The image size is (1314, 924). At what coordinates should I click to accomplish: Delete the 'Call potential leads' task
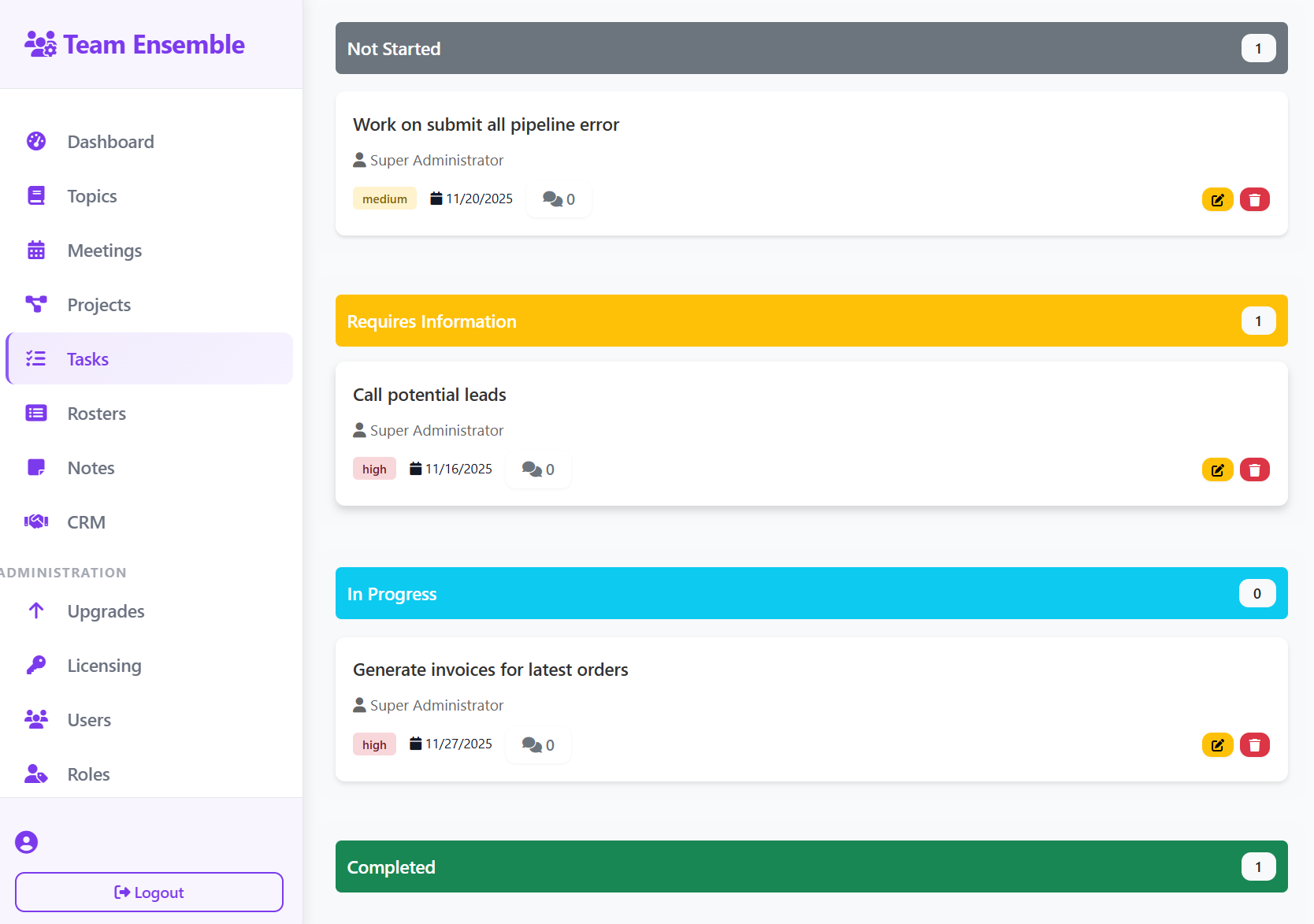click(x=1254, y=470)
